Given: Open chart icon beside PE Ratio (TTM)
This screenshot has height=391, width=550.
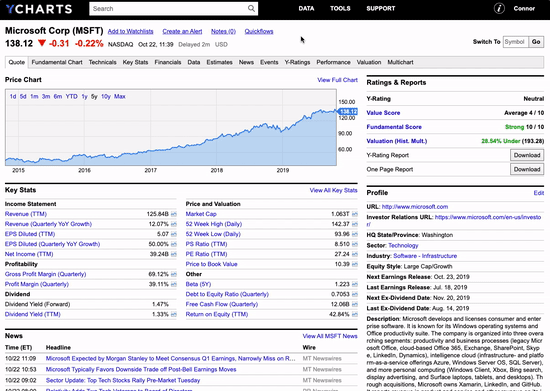Looking at the screenshot, I should click(355, 254).
